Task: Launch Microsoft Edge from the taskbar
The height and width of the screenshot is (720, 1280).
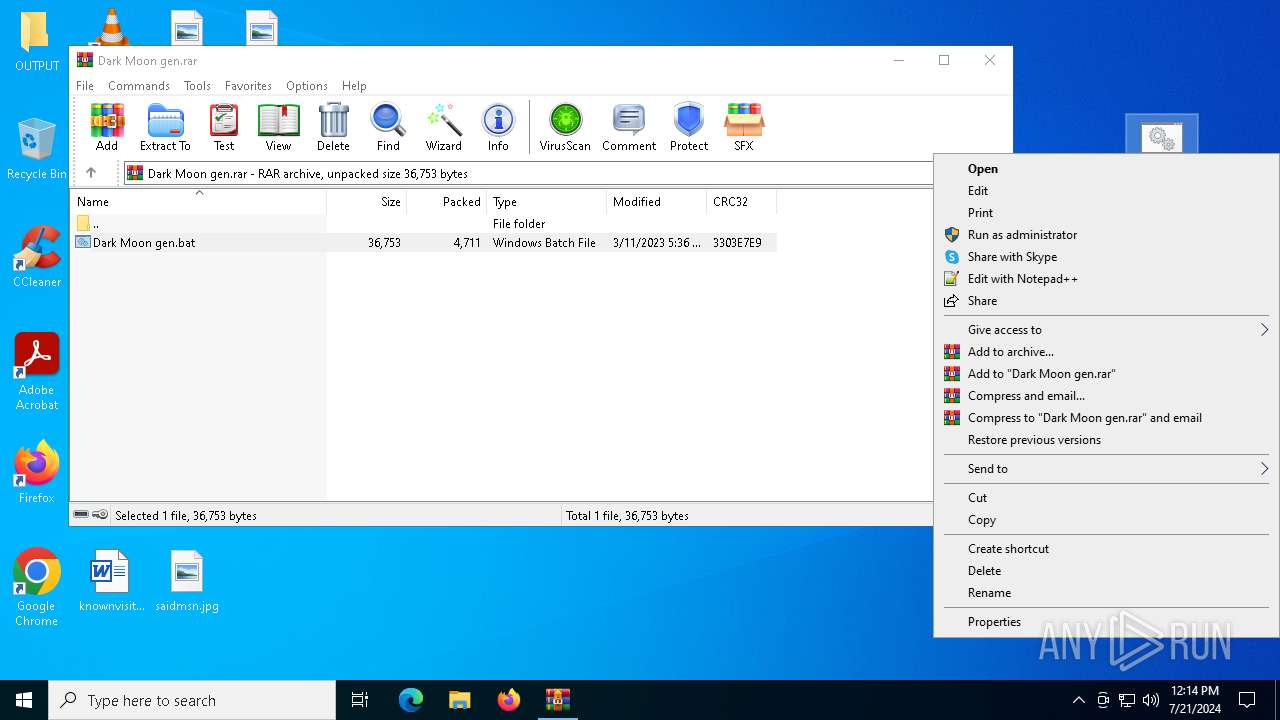Action: pyautogui.click(x=411, y=700)
